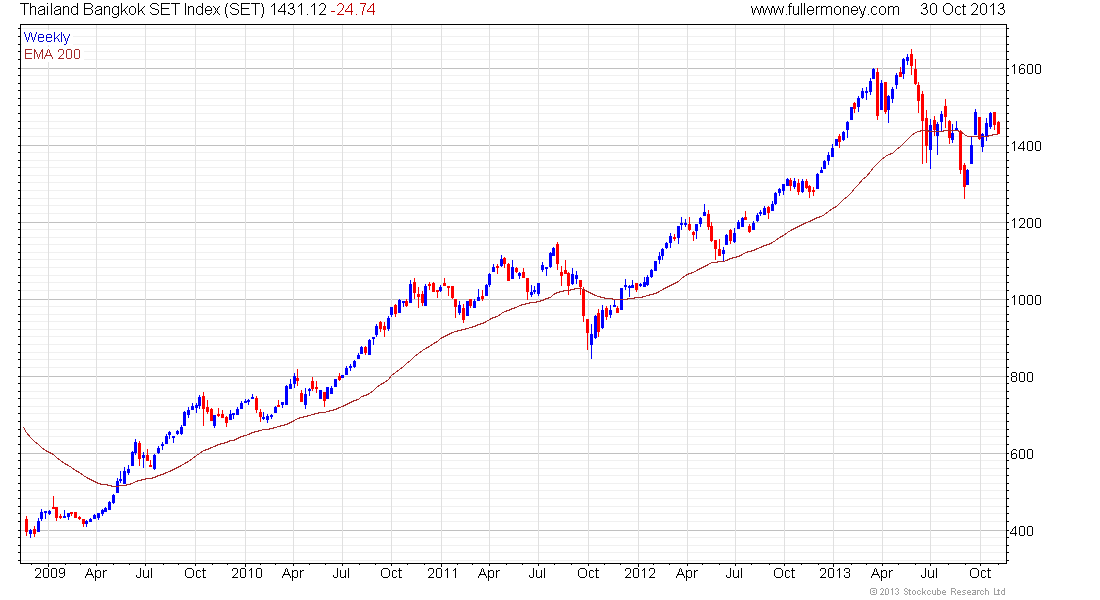Image resolution: width=1100 pixels, height=600 pixels.
Task: Select the blue 'Weekly' legend label
Action: (47, 37)
